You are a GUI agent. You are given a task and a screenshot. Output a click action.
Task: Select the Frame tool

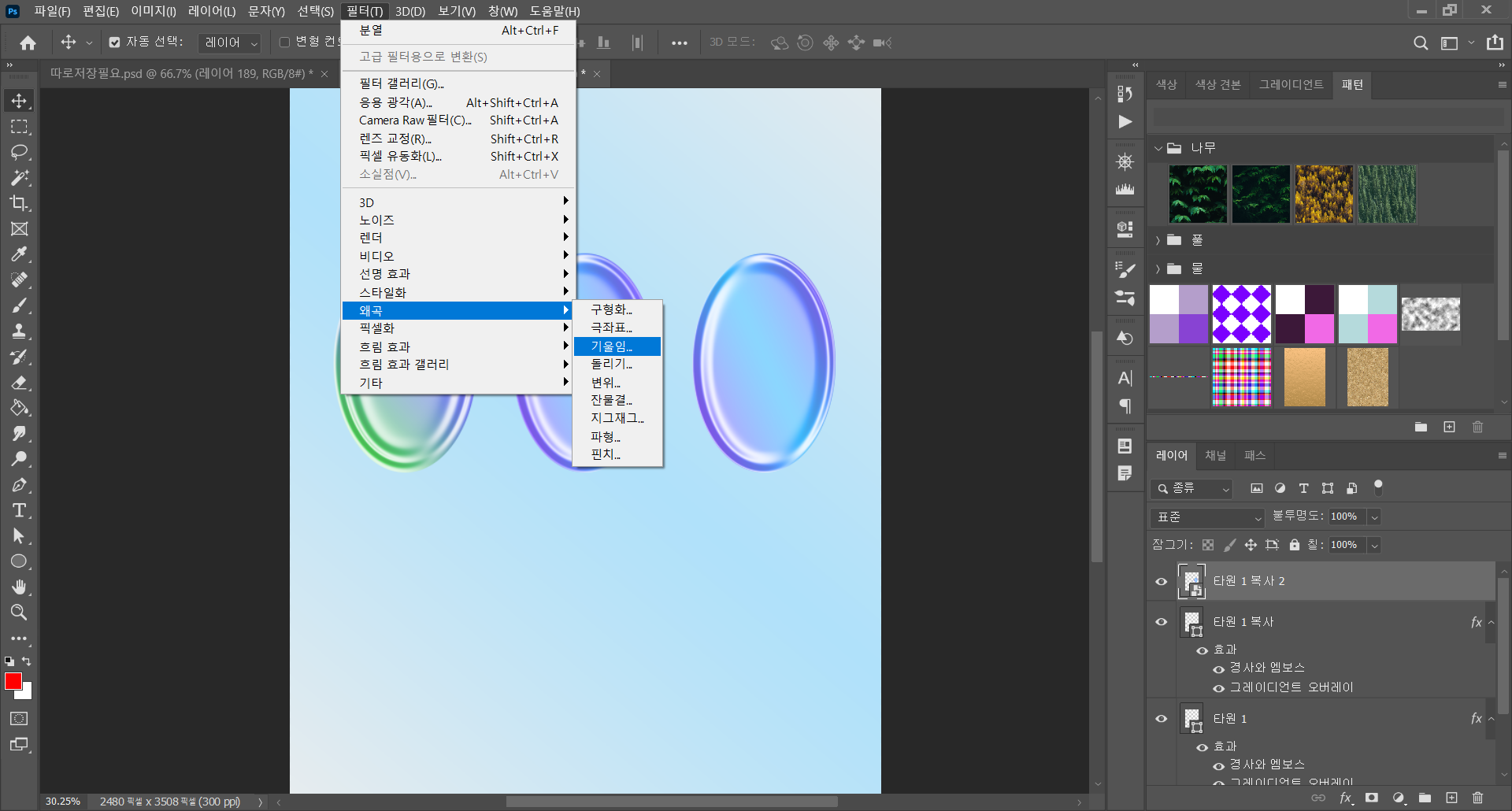pyautogui.click(x=19, y=229)
